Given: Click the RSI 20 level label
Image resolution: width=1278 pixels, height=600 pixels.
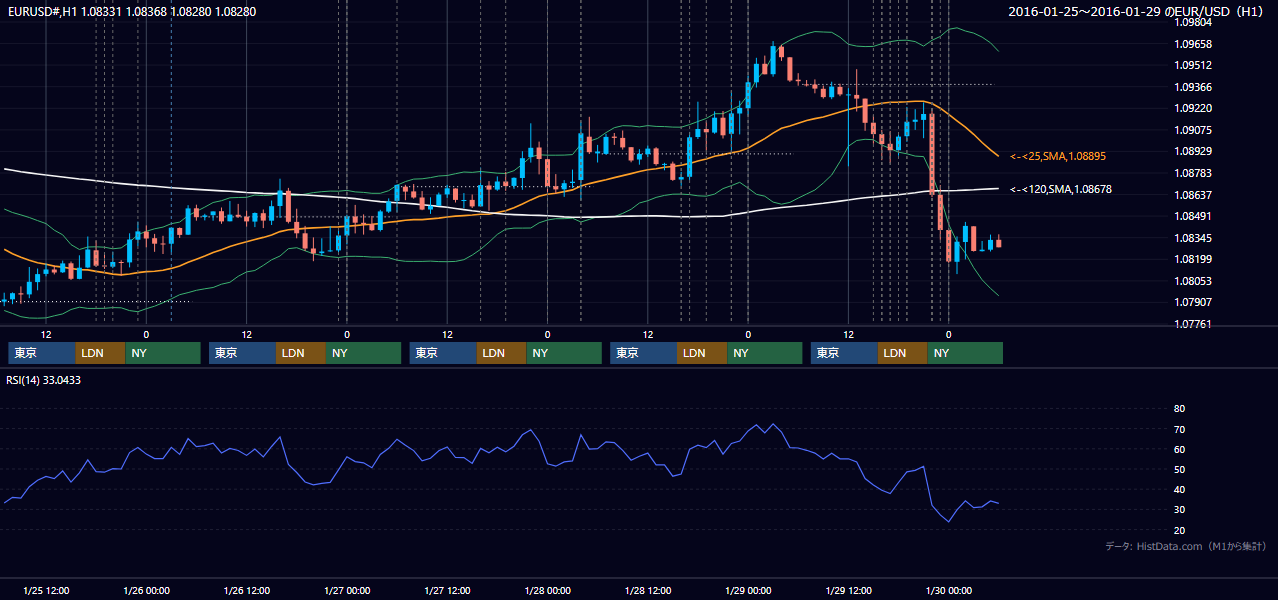Looking at the screenshot, I should pos(1179,531).
